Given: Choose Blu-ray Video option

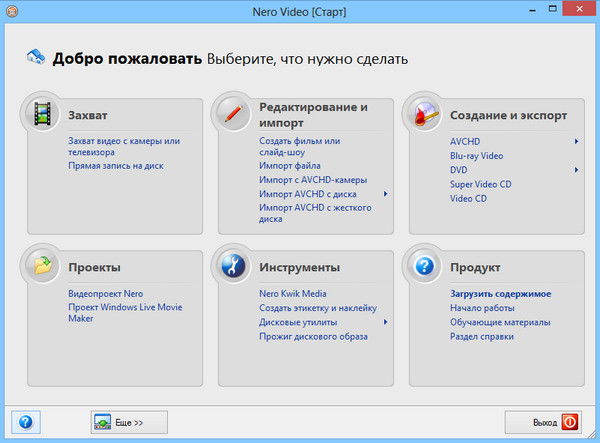Looking at the screenshot, I should point(476,156).
